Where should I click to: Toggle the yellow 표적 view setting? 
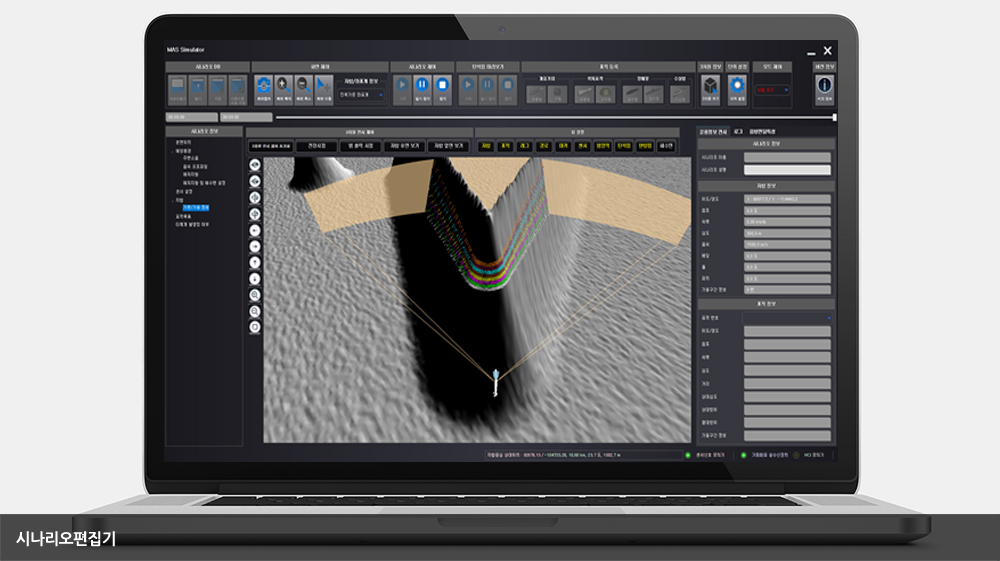click(x=505, y=146)
